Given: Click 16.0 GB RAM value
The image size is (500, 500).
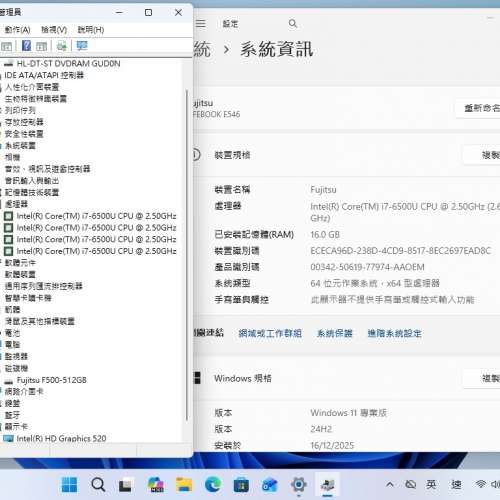Looking at the screenshot, I should tap(325, 235).
